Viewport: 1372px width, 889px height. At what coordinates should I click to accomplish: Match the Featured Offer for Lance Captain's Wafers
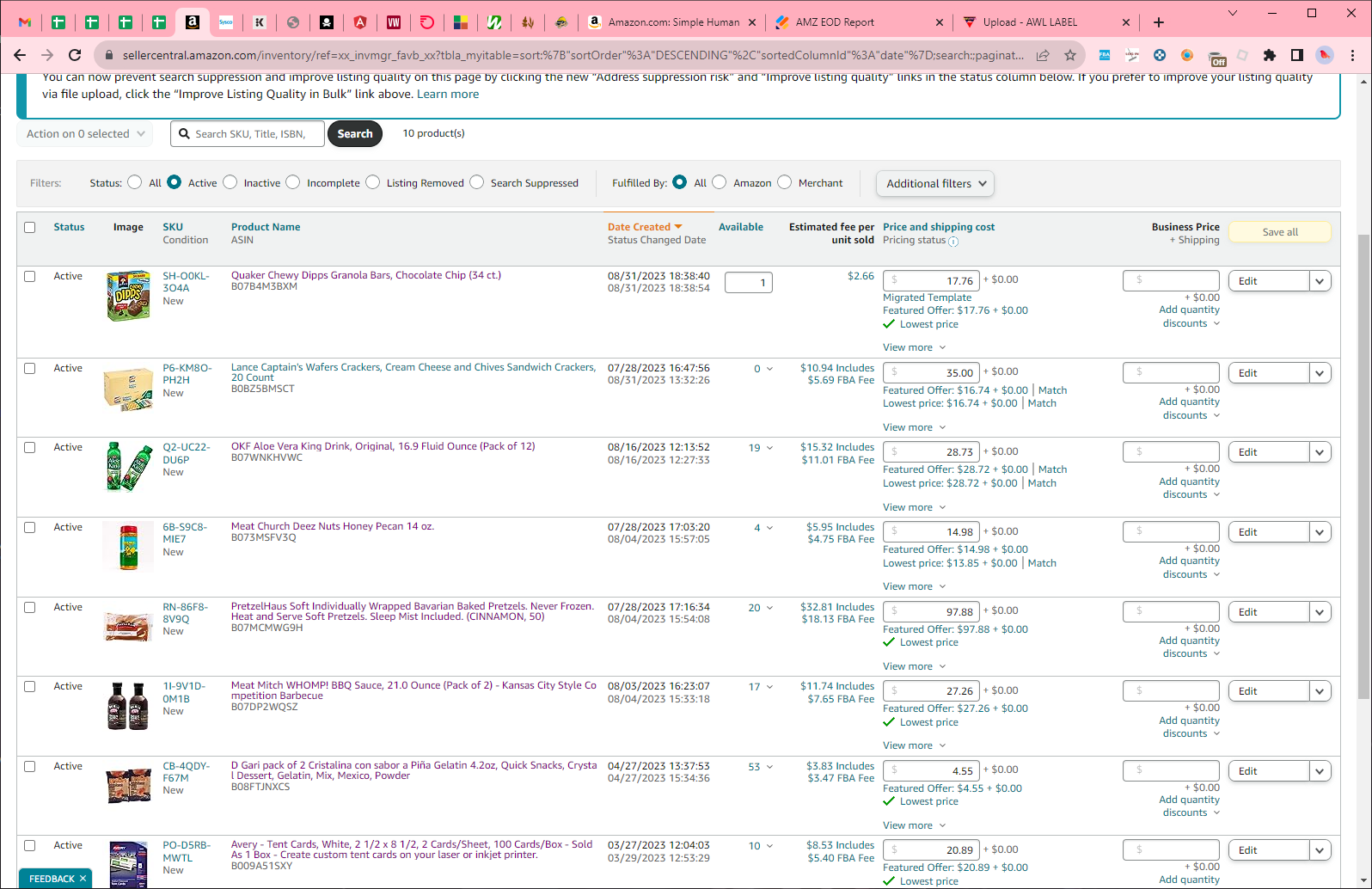point(1052,390)
